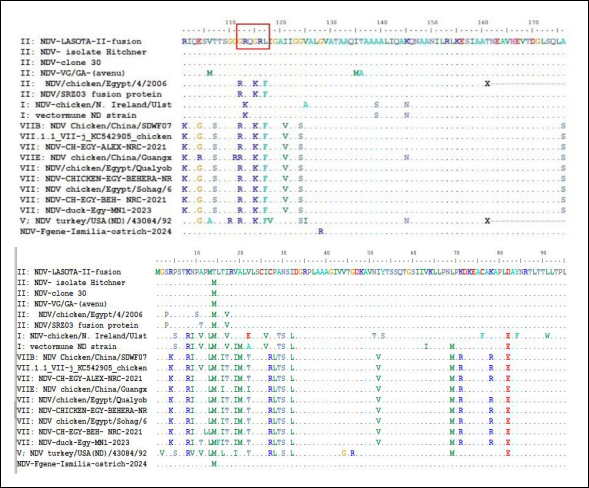Select NDV-LASOTA-II-fusion label in bottom alignment
This screenshot has height=488, width=589.
(69, 272)
